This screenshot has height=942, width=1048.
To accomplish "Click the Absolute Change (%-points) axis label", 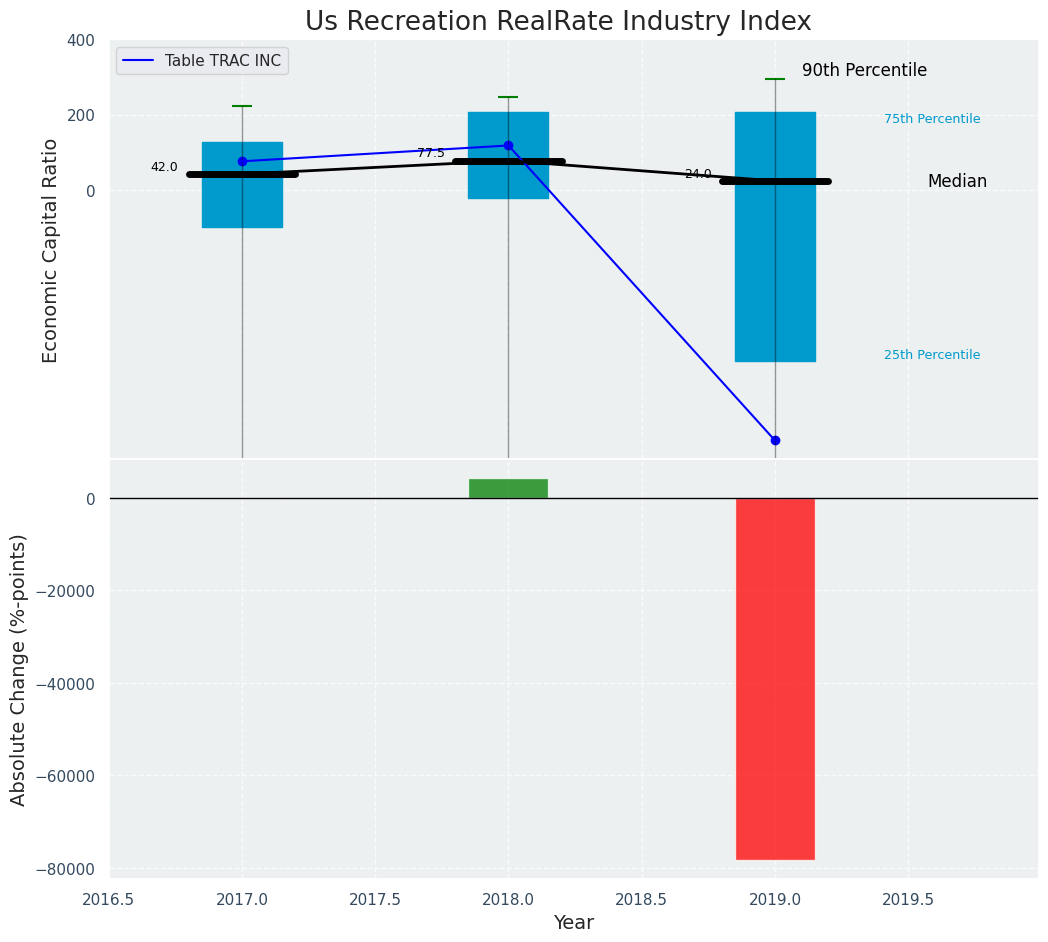I will [19, 669].
